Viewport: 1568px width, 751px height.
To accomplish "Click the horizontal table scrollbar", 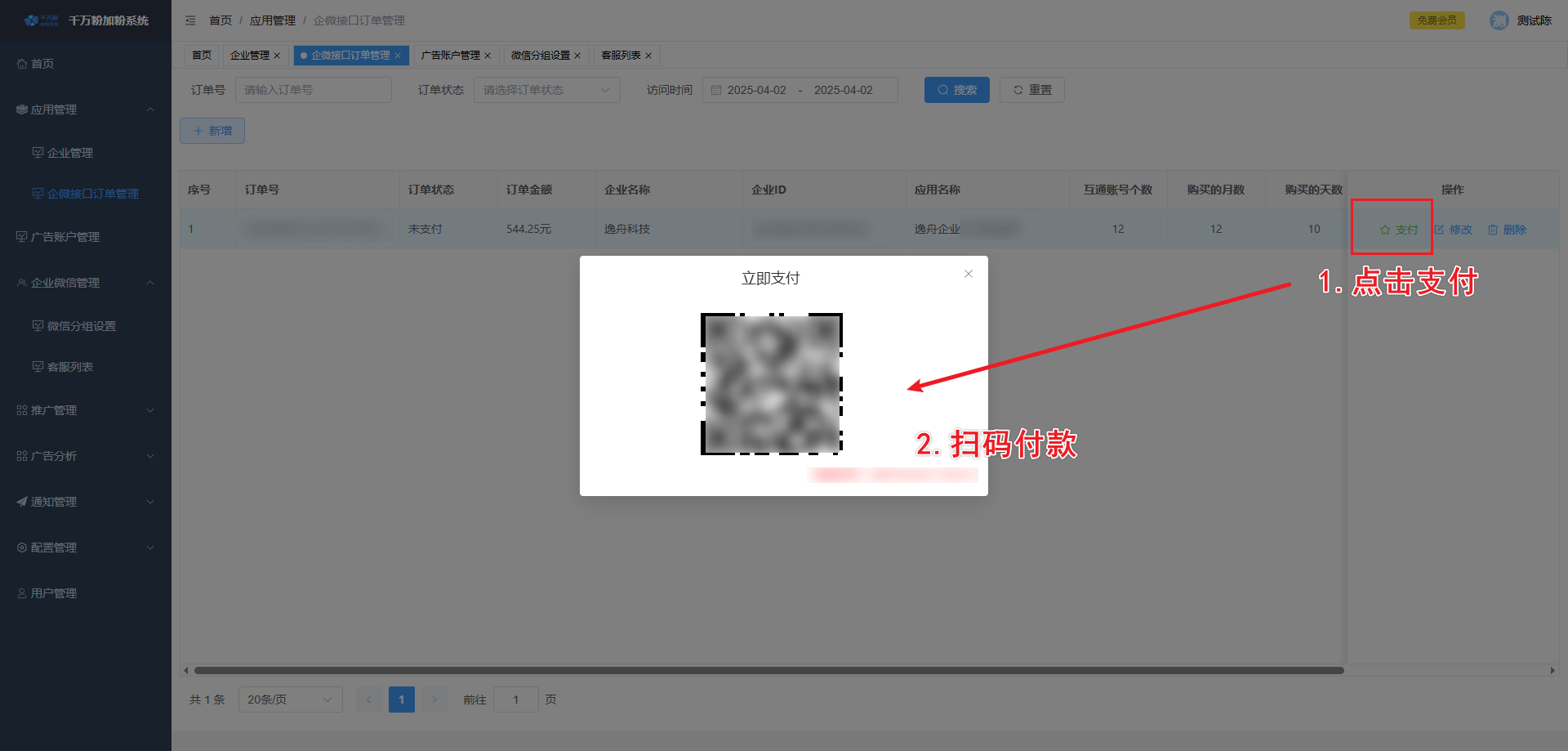I will (x=768, y=670).
